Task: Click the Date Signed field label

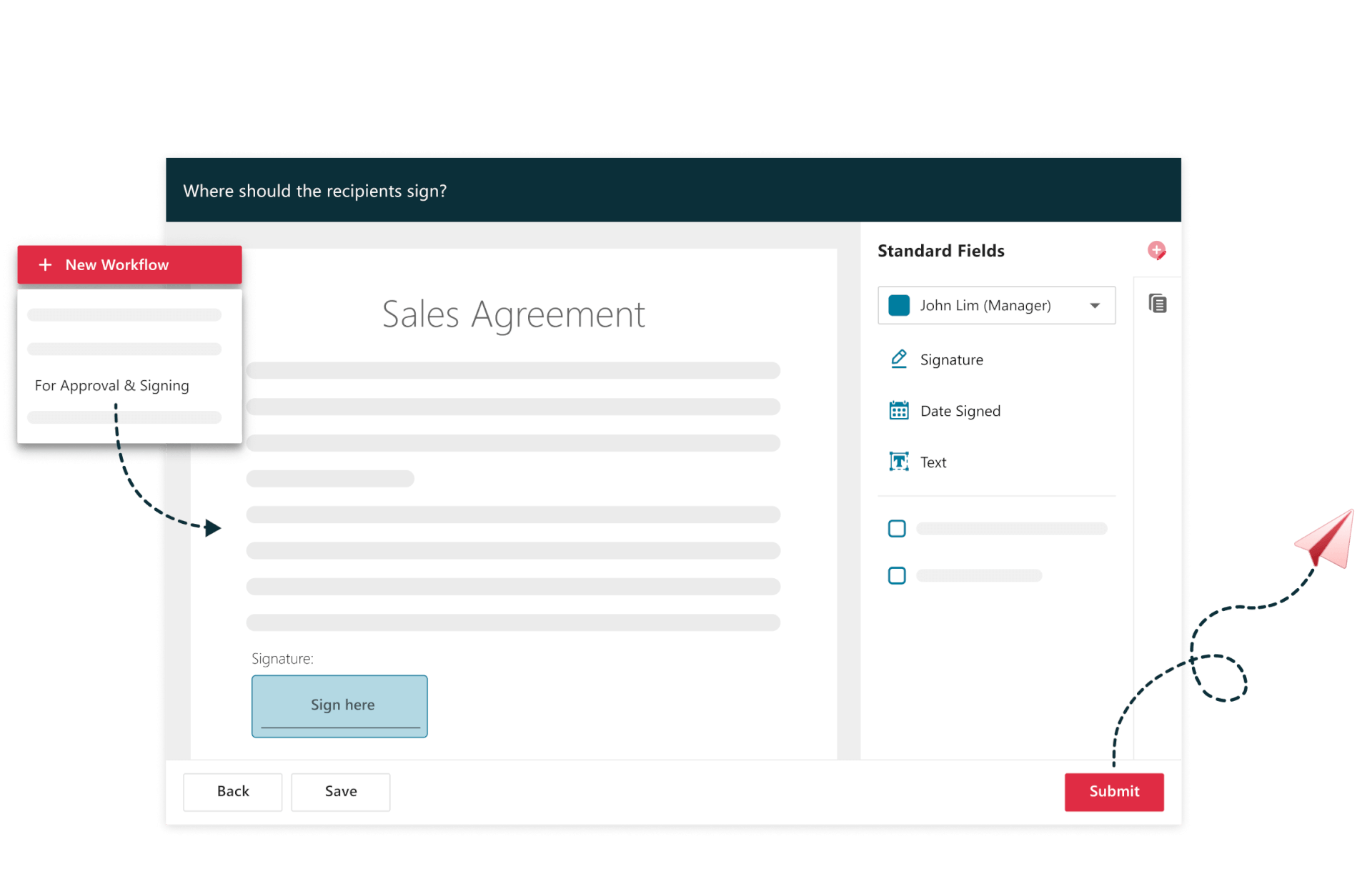Action: (x=960, y=411)
